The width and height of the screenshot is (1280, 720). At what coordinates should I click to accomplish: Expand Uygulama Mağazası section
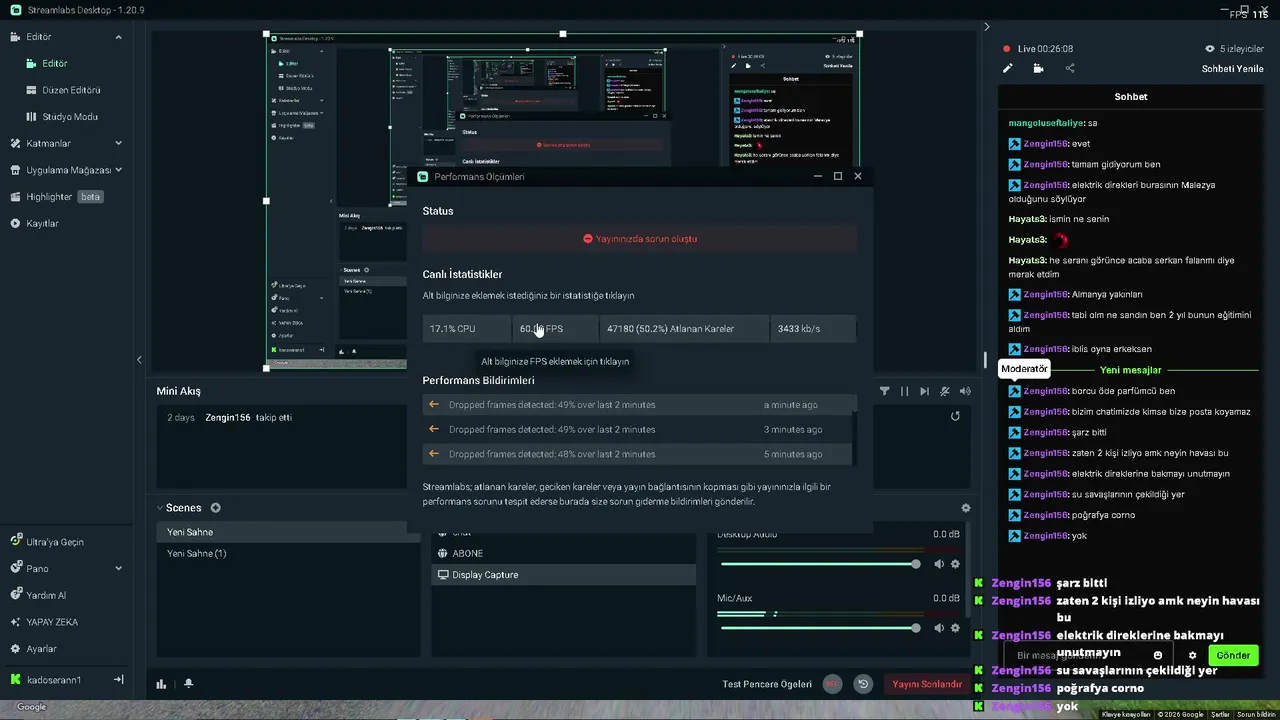(x=118, y=170)
